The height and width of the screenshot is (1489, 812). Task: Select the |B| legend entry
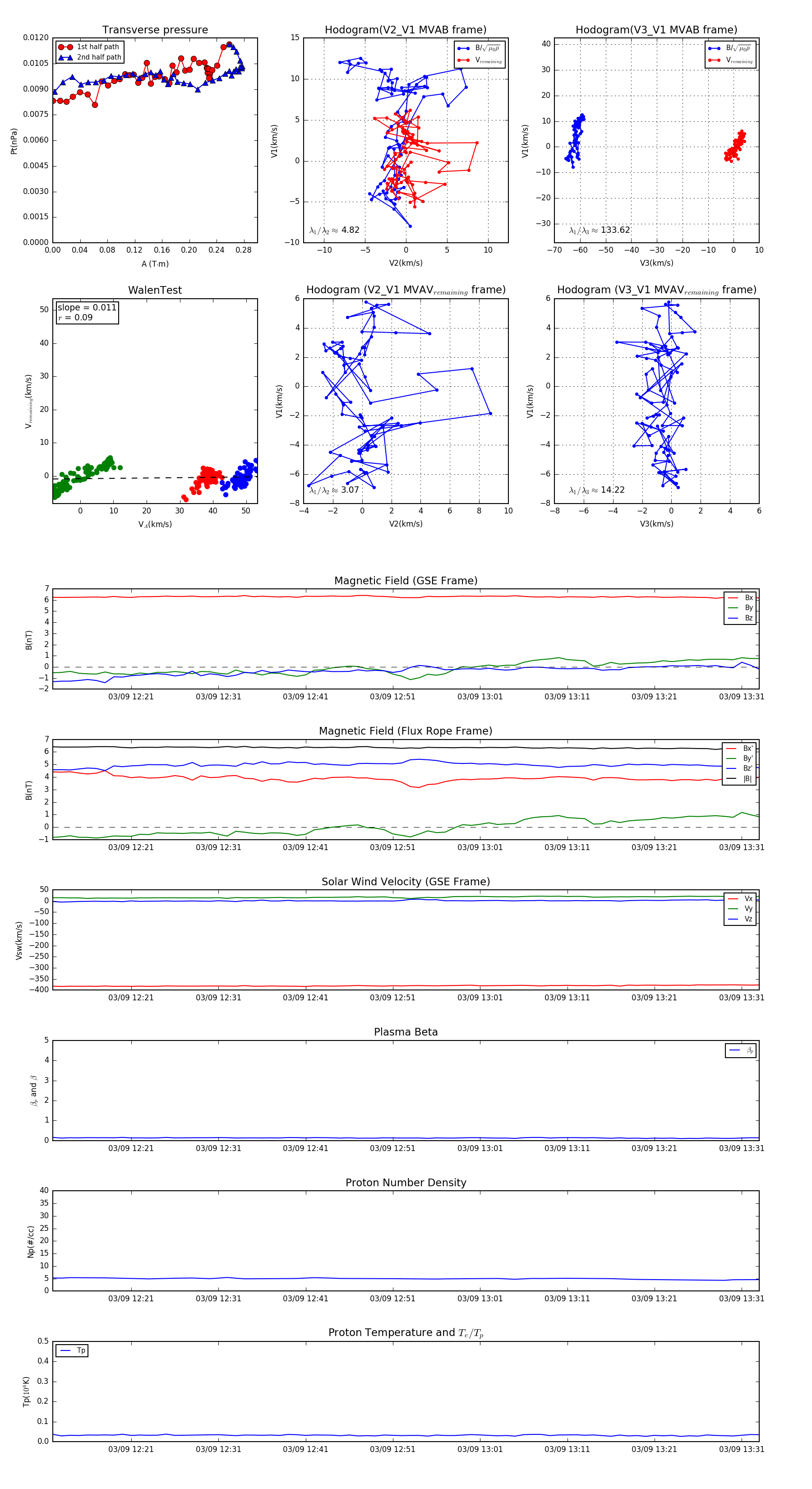coord(740,779)
